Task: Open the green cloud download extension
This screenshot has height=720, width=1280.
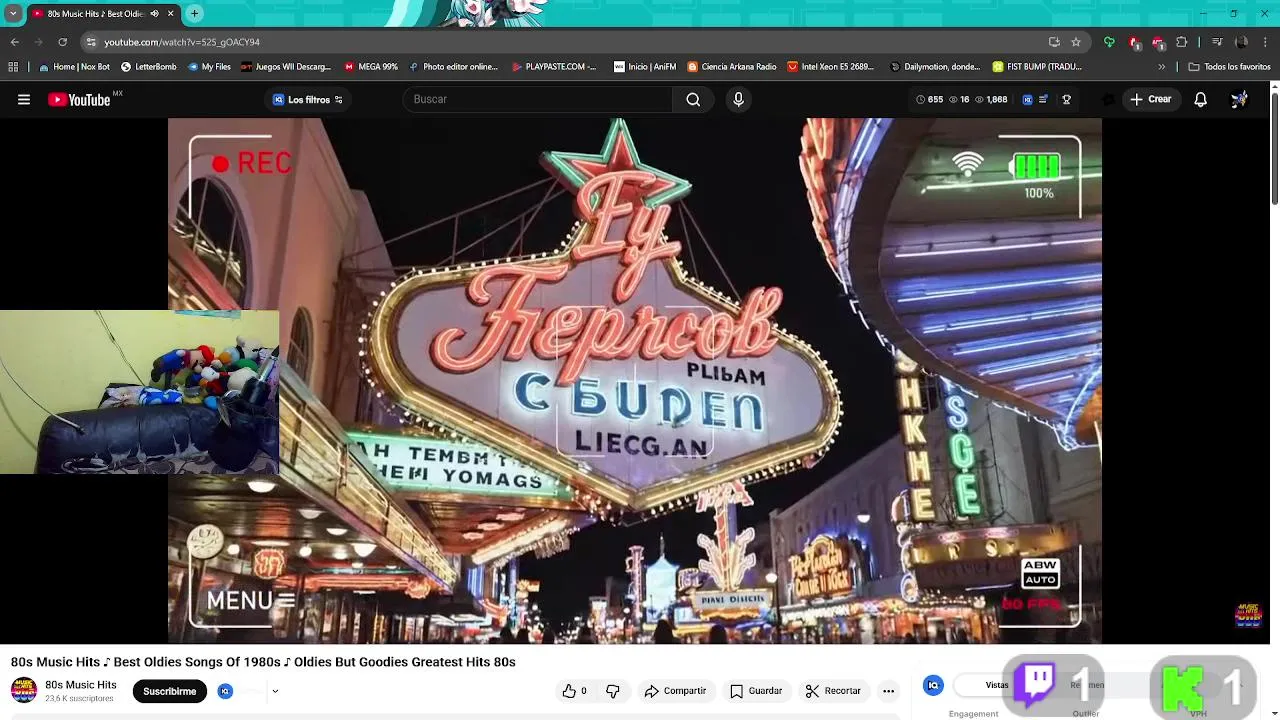Action: click(1109, 42)
